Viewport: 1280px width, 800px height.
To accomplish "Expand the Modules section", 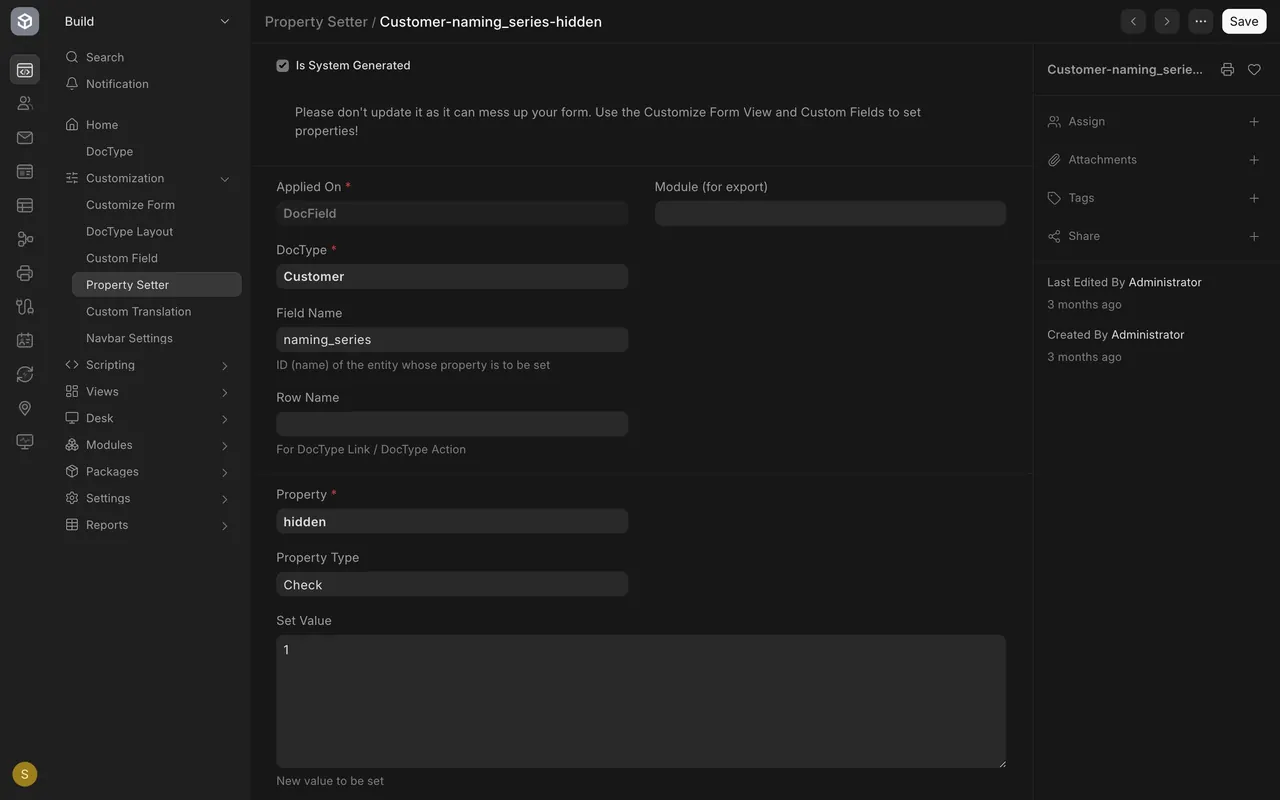I will pos(225,446).
